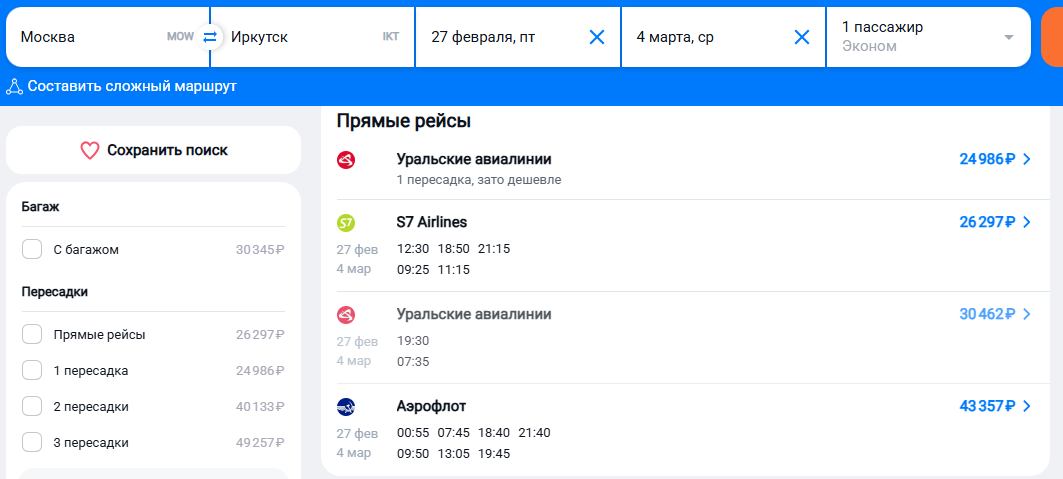Image resolution: width=1063 pixels, height=479 pixels.
Task: Select S7 departure time 18:50
Action: [454, 249]
